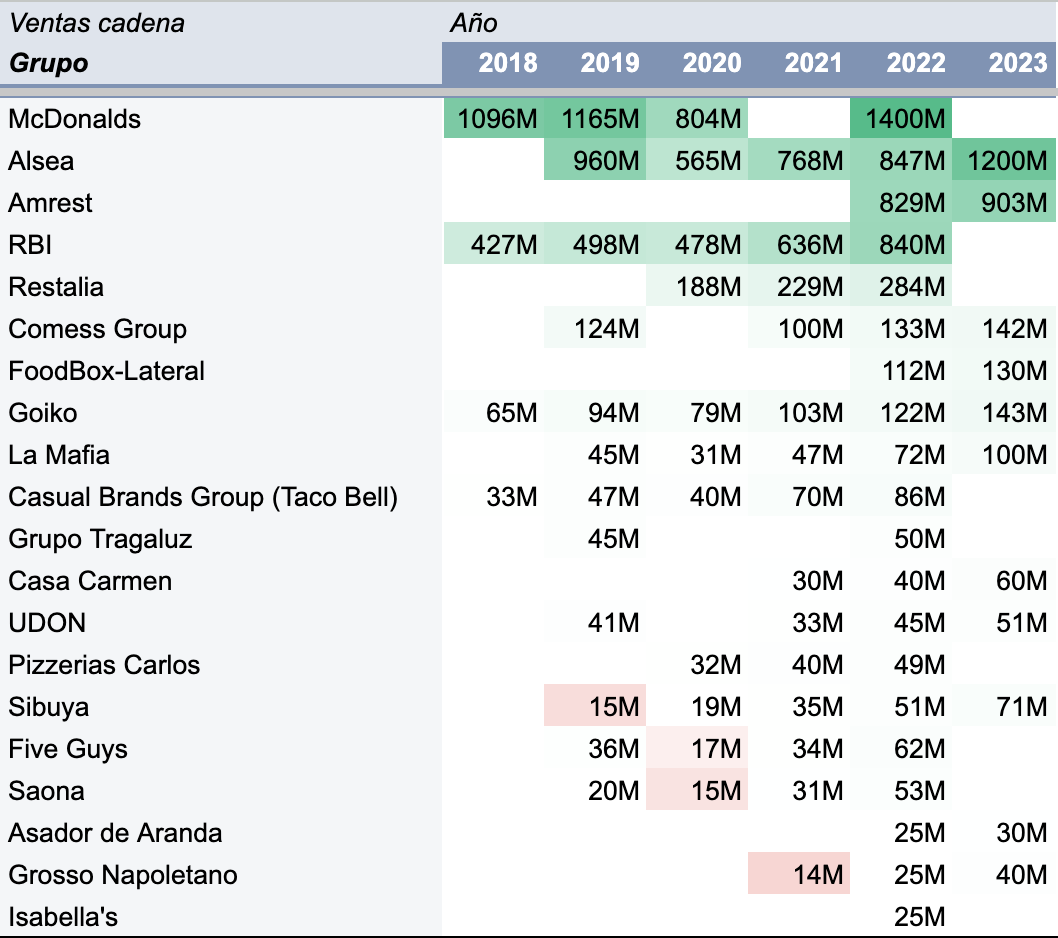Click Pizzerias Carlos 2020 cell 32M
This screenshot has width=1058, height=938.
coord(697,664)
